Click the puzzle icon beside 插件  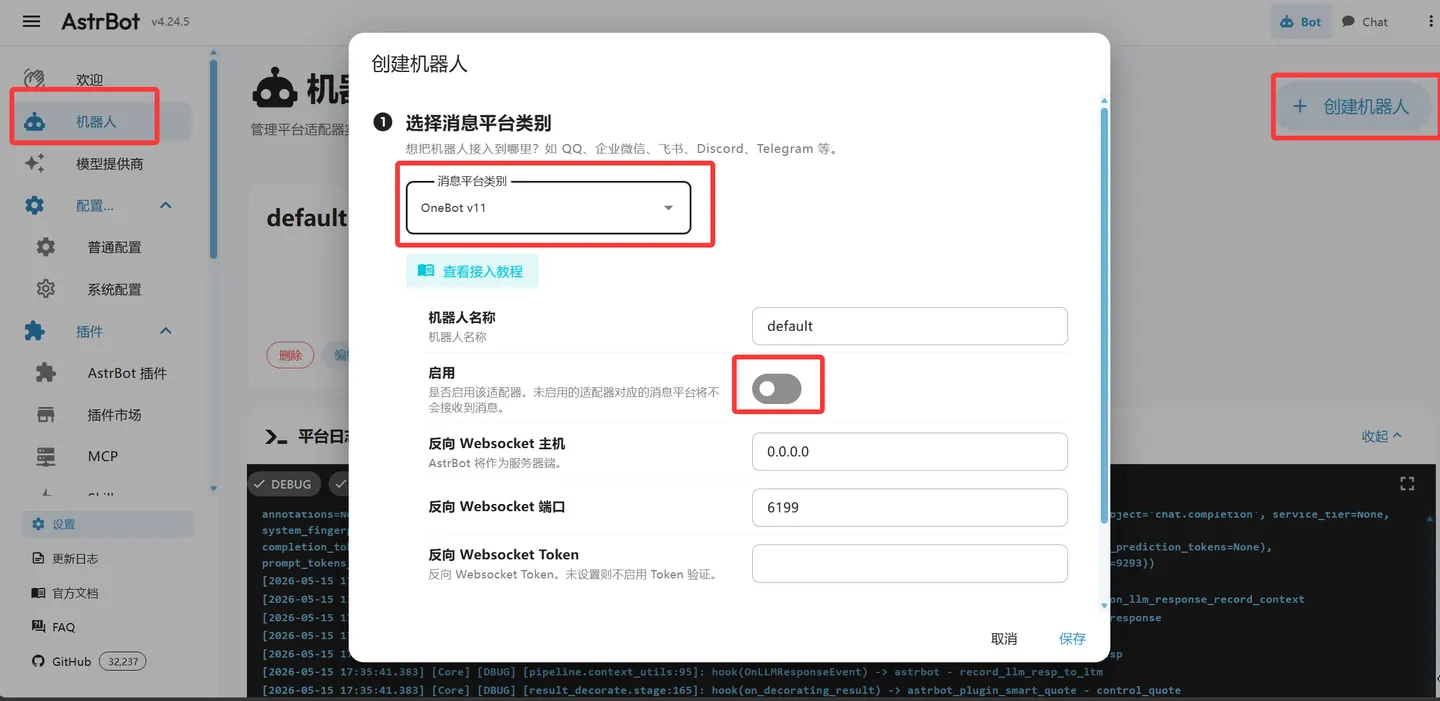pyautogui.click(x=35, y=331)
